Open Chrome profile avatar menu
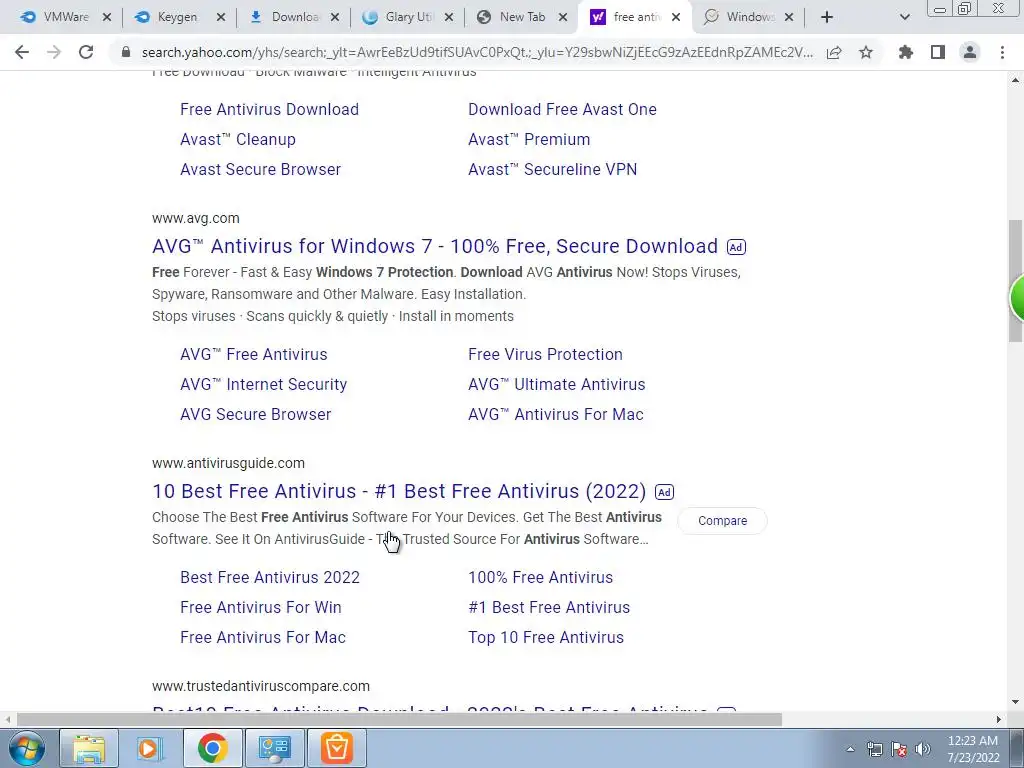This screenshot has width=1024, height=768. point(970,52)
